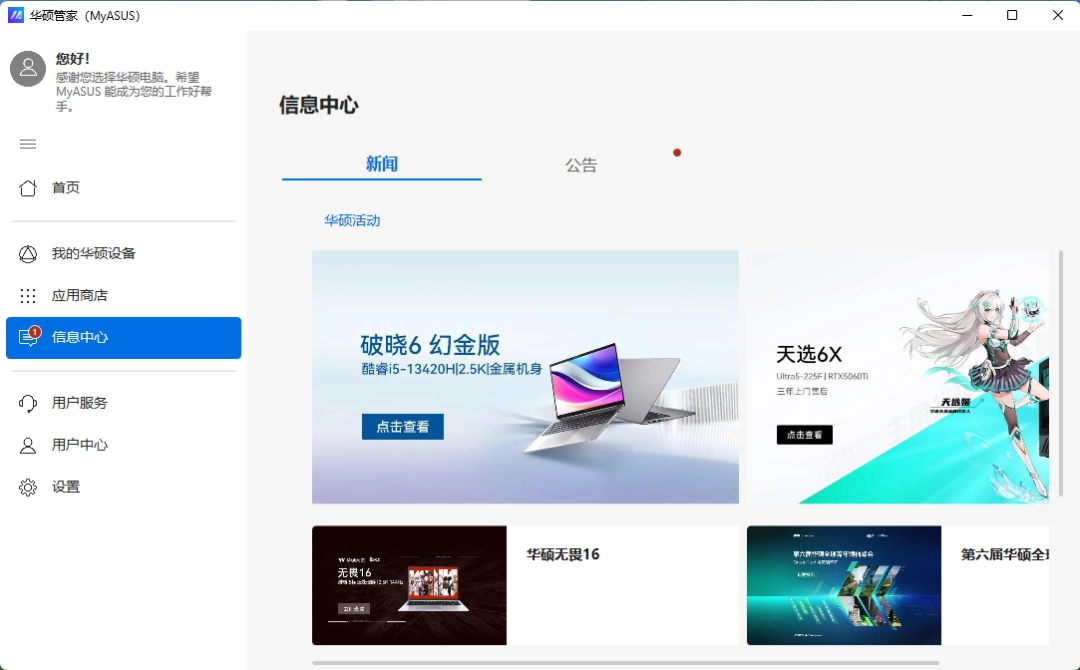Stay on the 新闻 news tab
The width and height of the screenshot is (1080, 670).
(381, 165)
